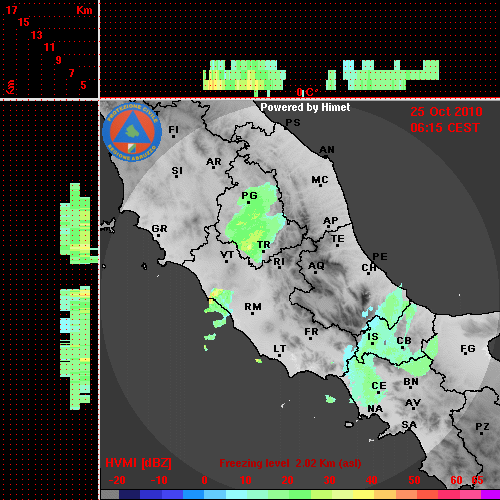Click the '17' altitude label in corner panel

click(11, 10)
